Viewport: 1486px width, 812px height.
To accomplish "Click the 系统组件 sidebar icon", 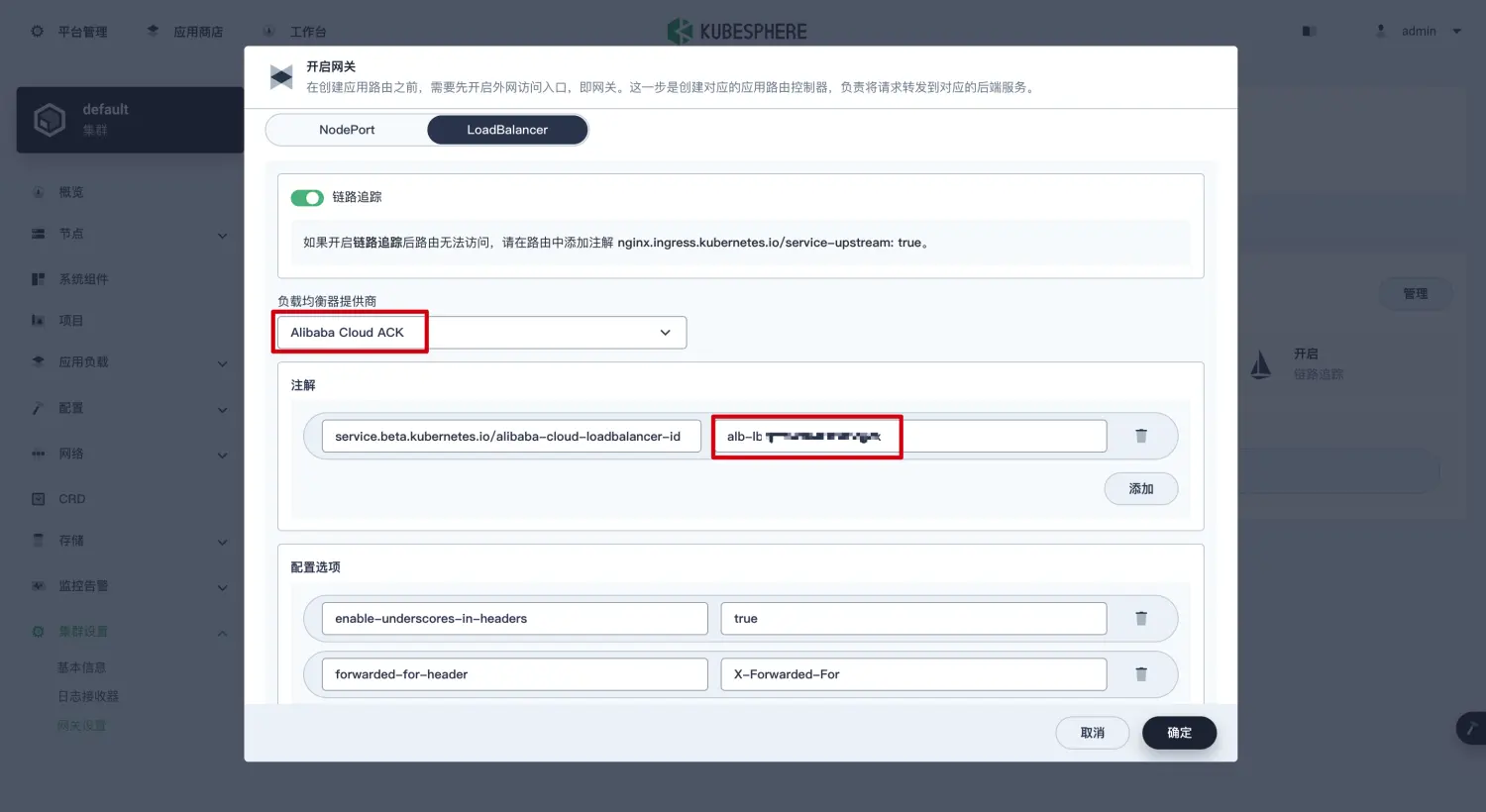I will (x=39, y=279).
